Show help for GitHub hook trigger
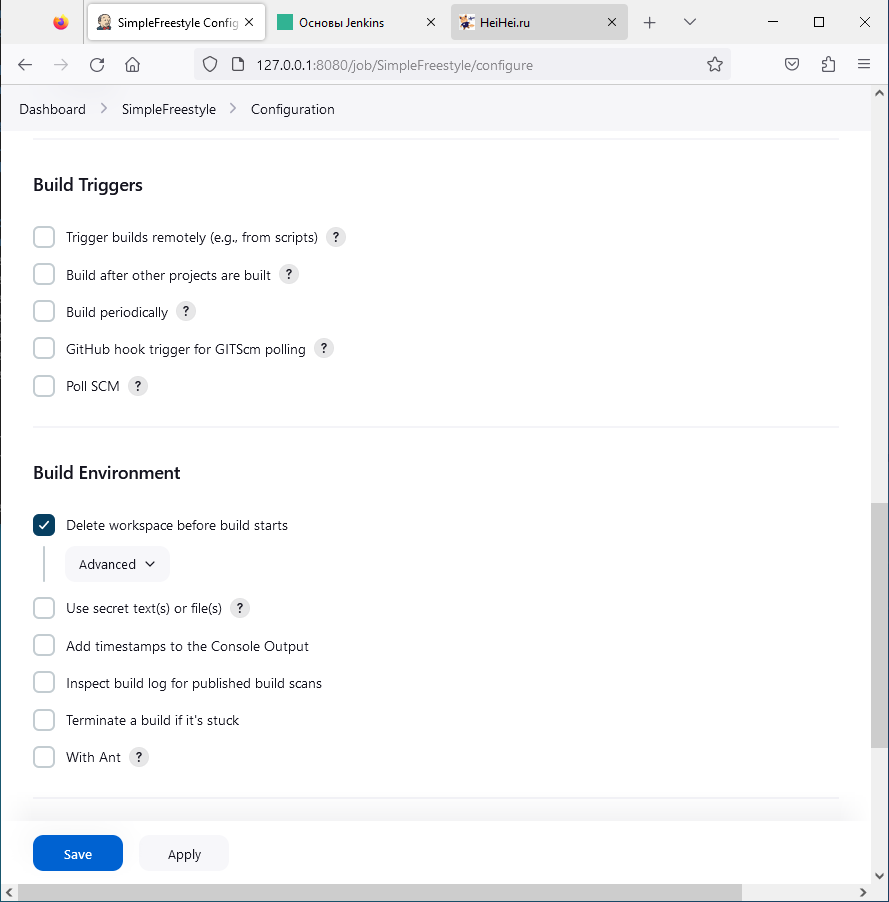The height and width of the screenshot is (902, 889). click(324, 349)
